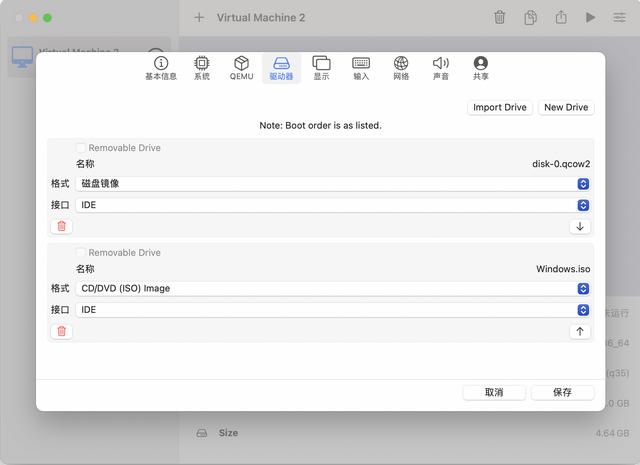Image resolution: width=640 pixels, height=465 pixels.
Task: Toggle Removable Drive checkbox for disk-0.qcow2
Action: pos(82,148)
